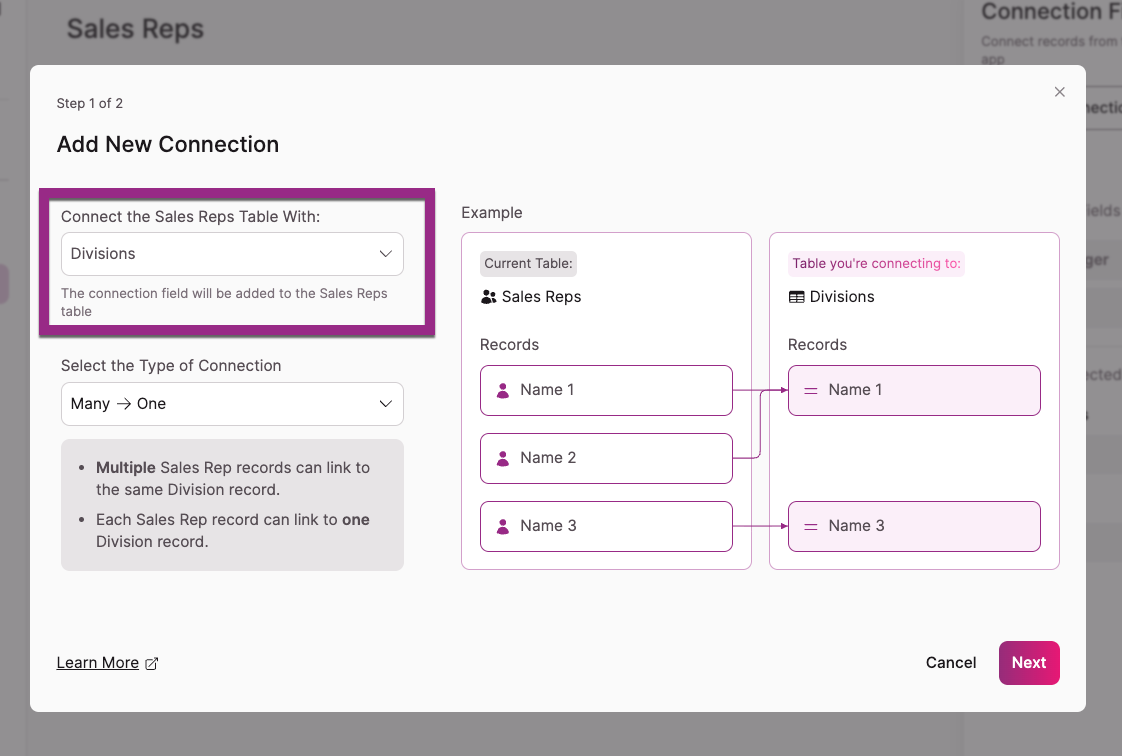This screenshot has height=756, width=1122.
Task: Click the Next button
Action: [1029, 663]
